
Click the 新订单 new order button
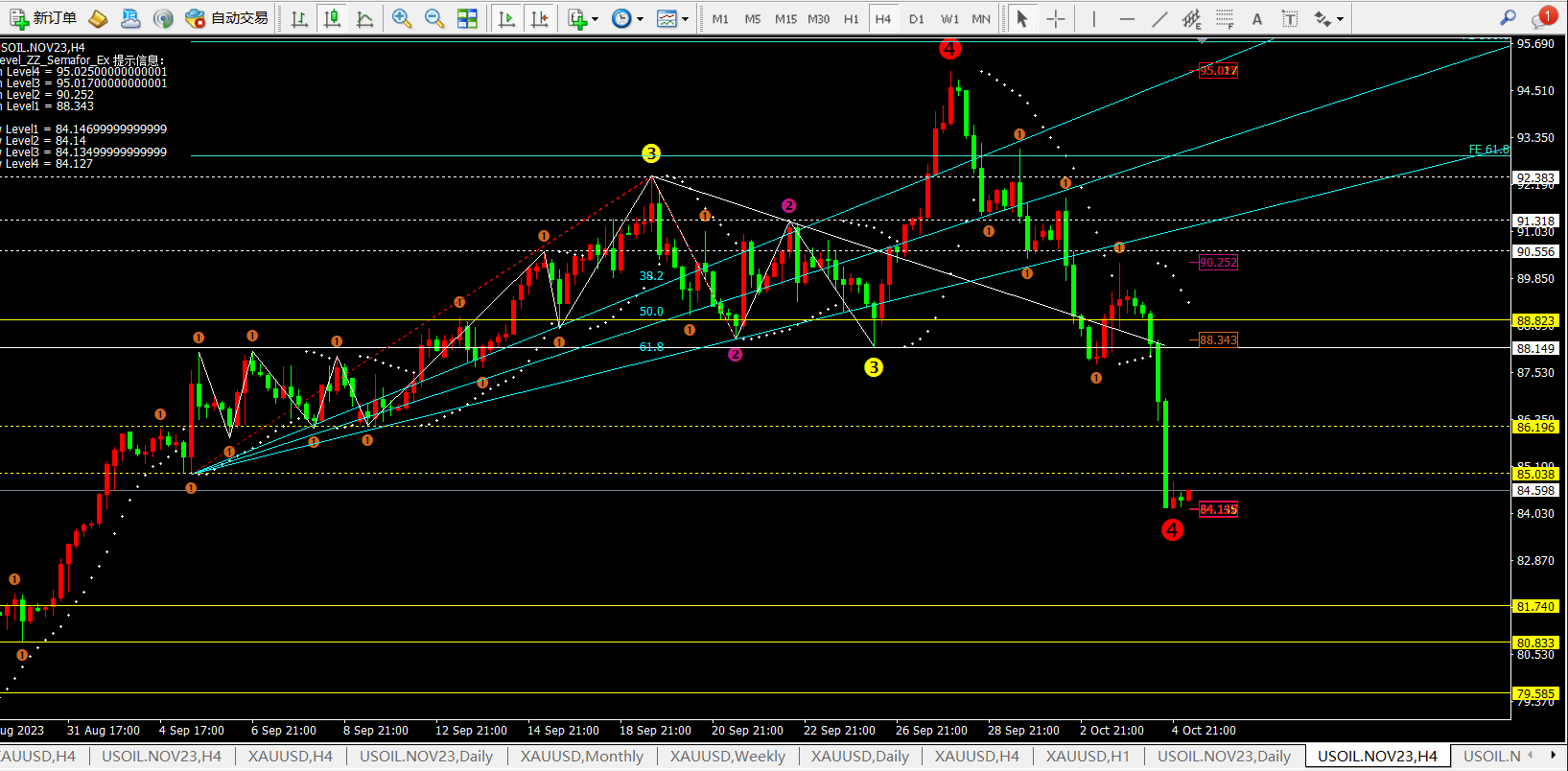pyautogui.click(x=43, y=18)
